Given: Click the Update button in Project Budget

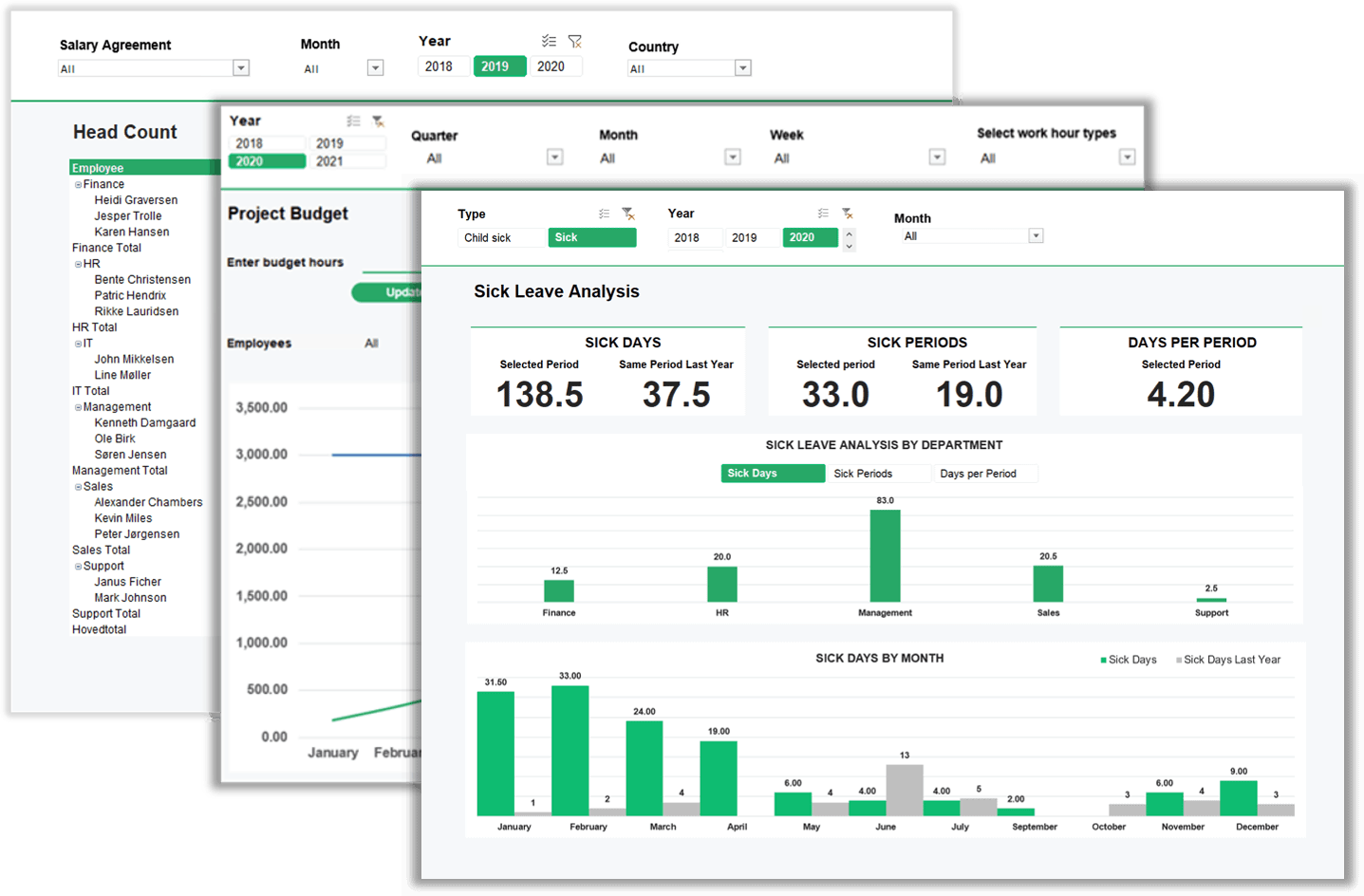Looking at the screenshot, I should 386,292.
